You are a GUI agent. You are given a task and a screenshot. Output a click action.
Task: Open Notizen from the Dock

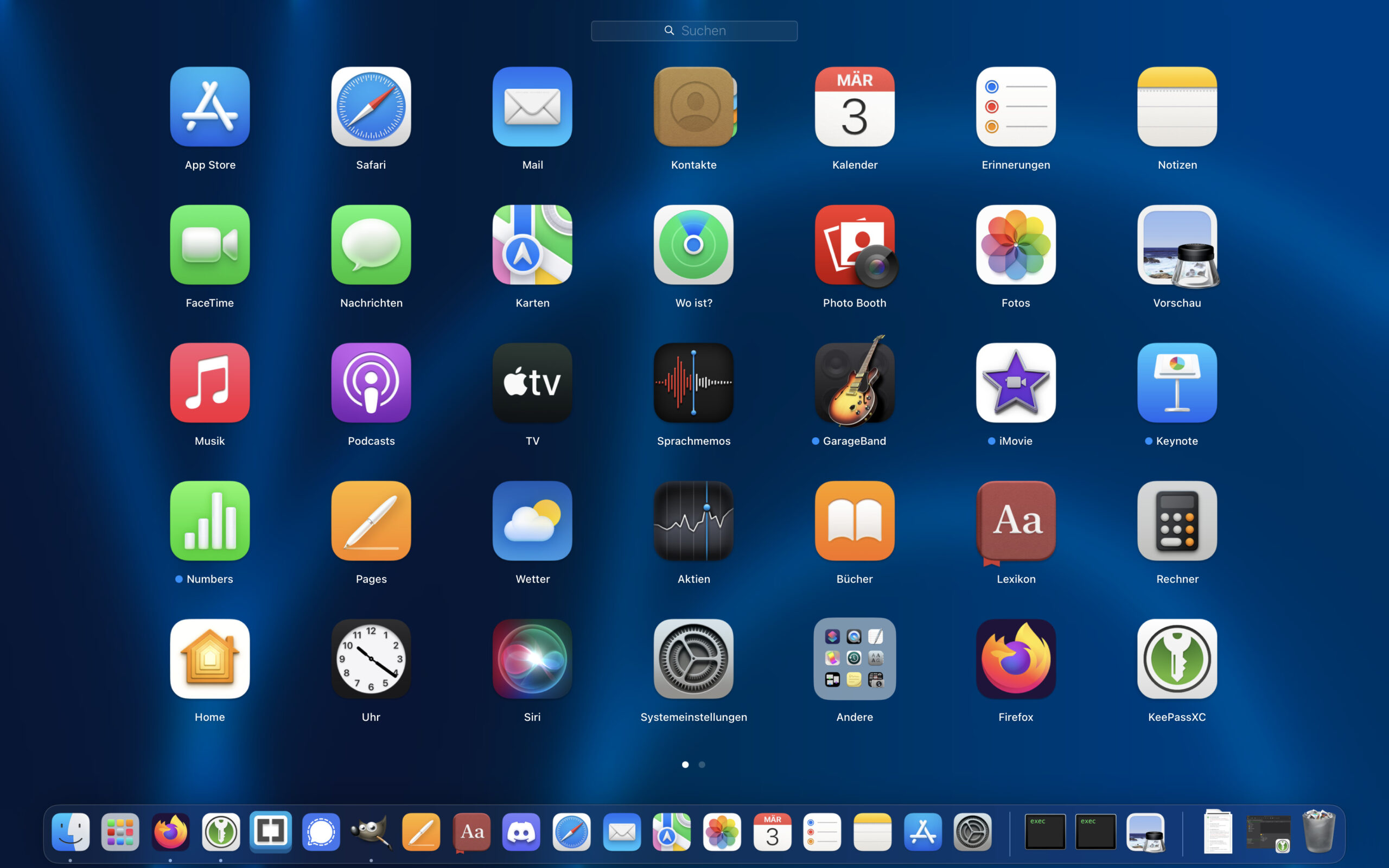pyautogui.click(x=872, y=832)
